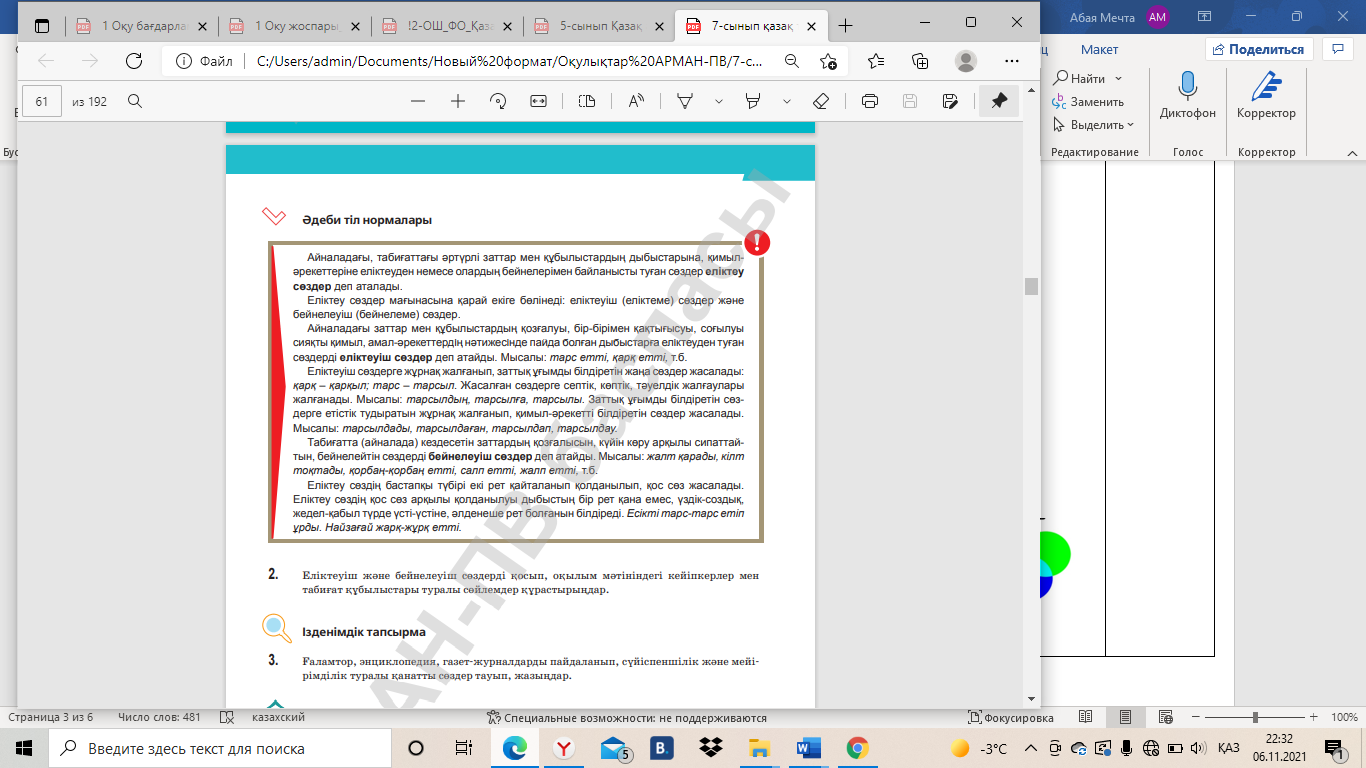Close the '5-сынып Қазақ' tab
The width and height of the screenshot is (1366, 768).
pyautogui.click(x=660, y=25)
